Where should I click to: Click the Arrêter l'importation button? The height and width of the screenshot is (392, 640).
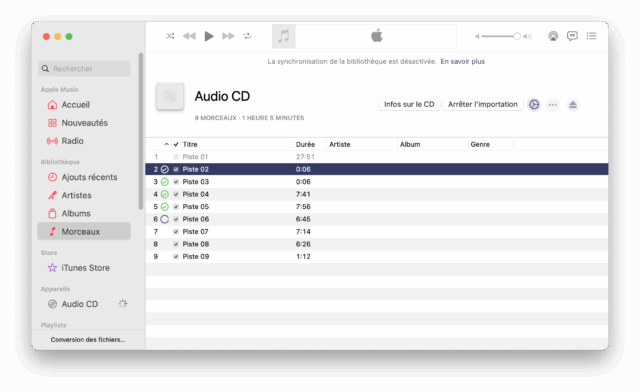pyautogui.click(x=483, y=104)
